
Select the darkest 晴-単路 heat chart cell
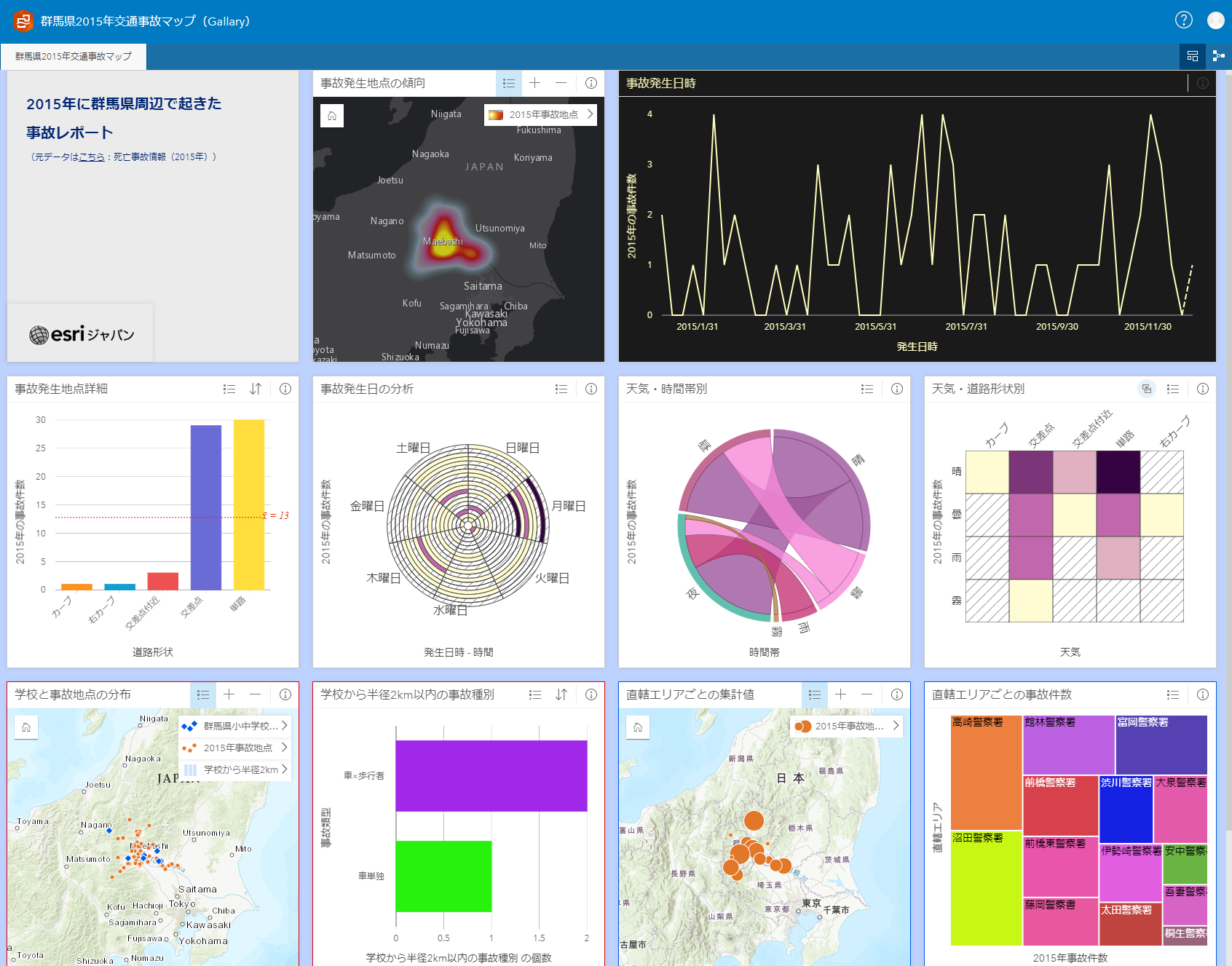click(x=1118, y=472)
